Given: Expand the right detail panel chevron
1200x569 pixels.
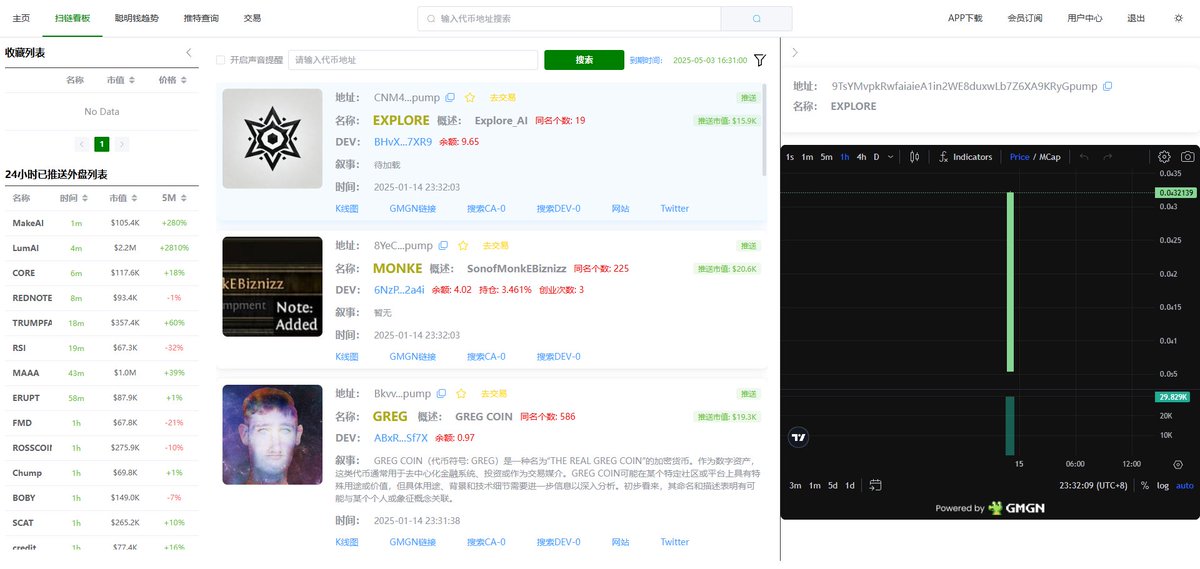Looking at the screenshot, I should [x=795, y=53].
